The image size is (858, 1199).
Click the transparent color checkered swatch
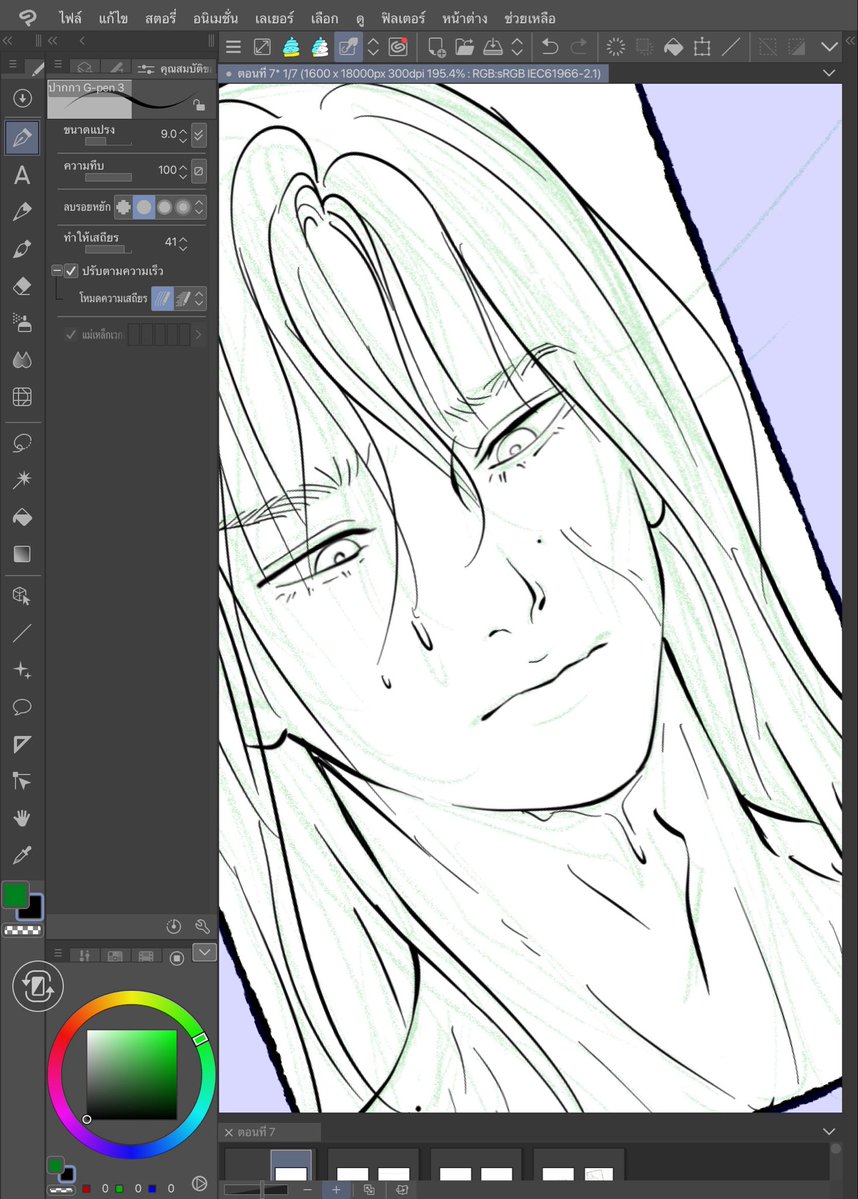pyautogui.click(x=23, y=931)
